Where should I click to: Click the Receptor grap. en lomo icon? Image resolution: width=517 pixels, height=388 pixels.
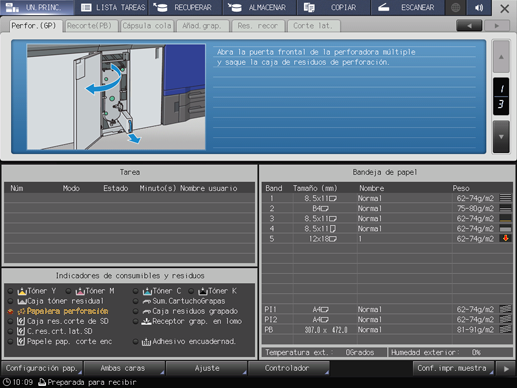click(x=147, y=321)
